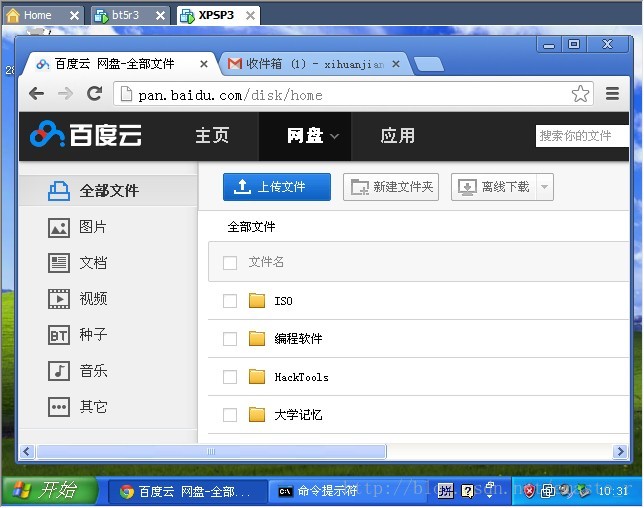Click the 10:31 taskbar clock
The height and width of the screenshot is (508, 644).
(x=613, y=491)
